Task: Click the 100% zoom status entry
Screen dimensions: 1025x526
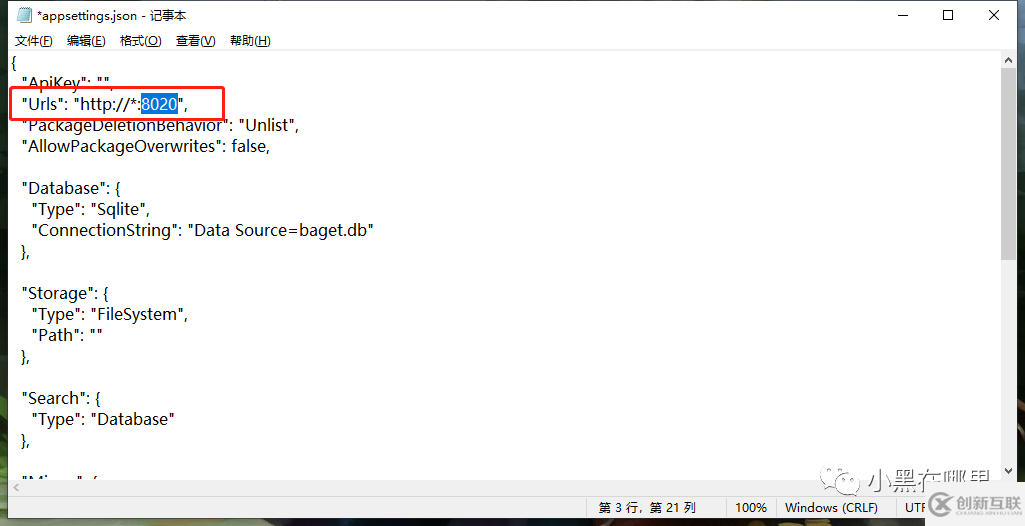Action: point(750,507)
